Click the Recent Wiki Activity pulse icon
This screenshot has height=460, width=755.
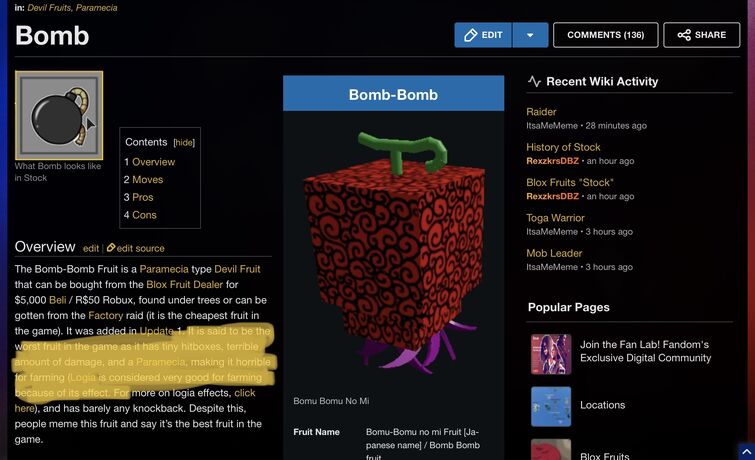tap(534, 81)
